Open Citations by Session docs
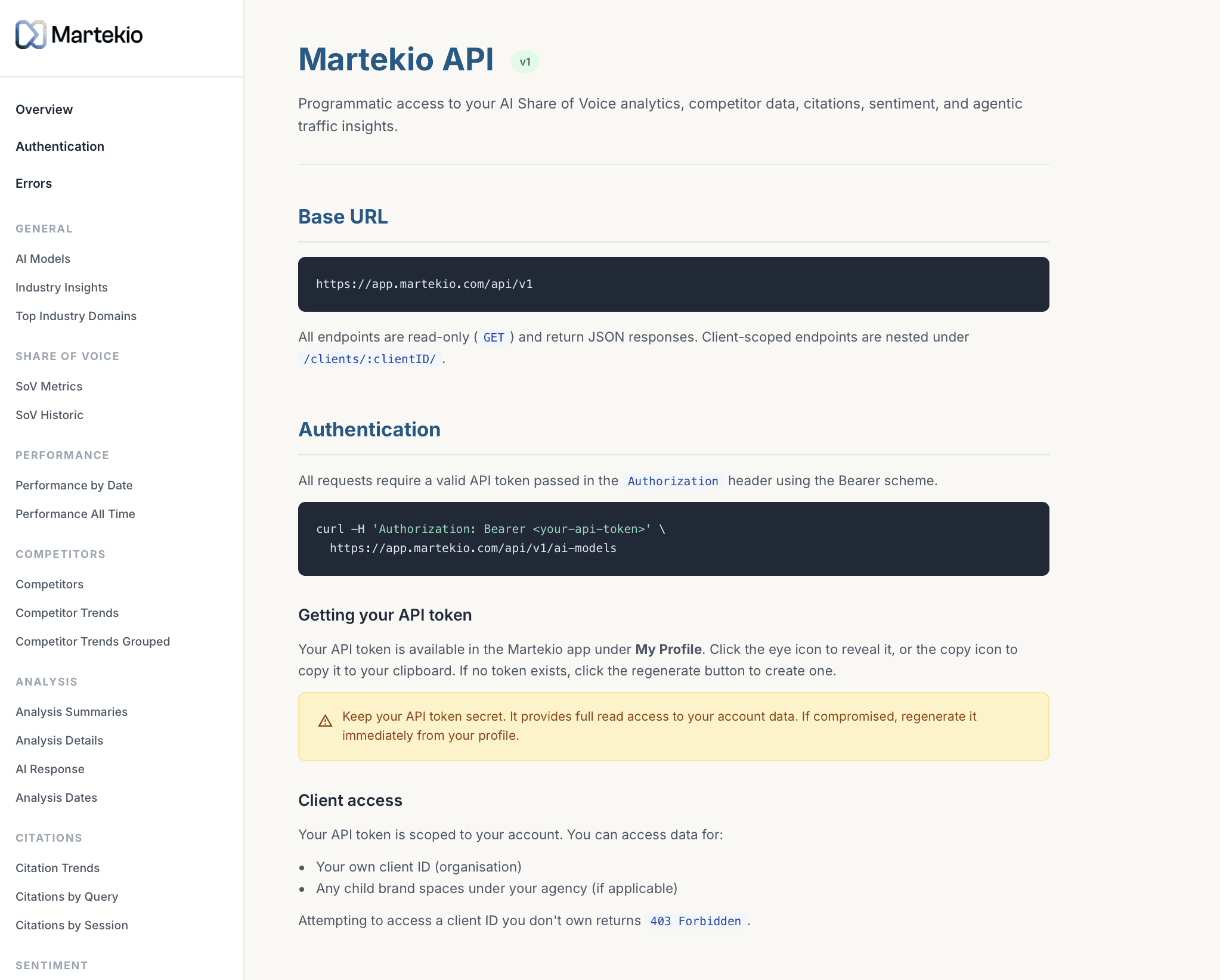 (72, 925)
